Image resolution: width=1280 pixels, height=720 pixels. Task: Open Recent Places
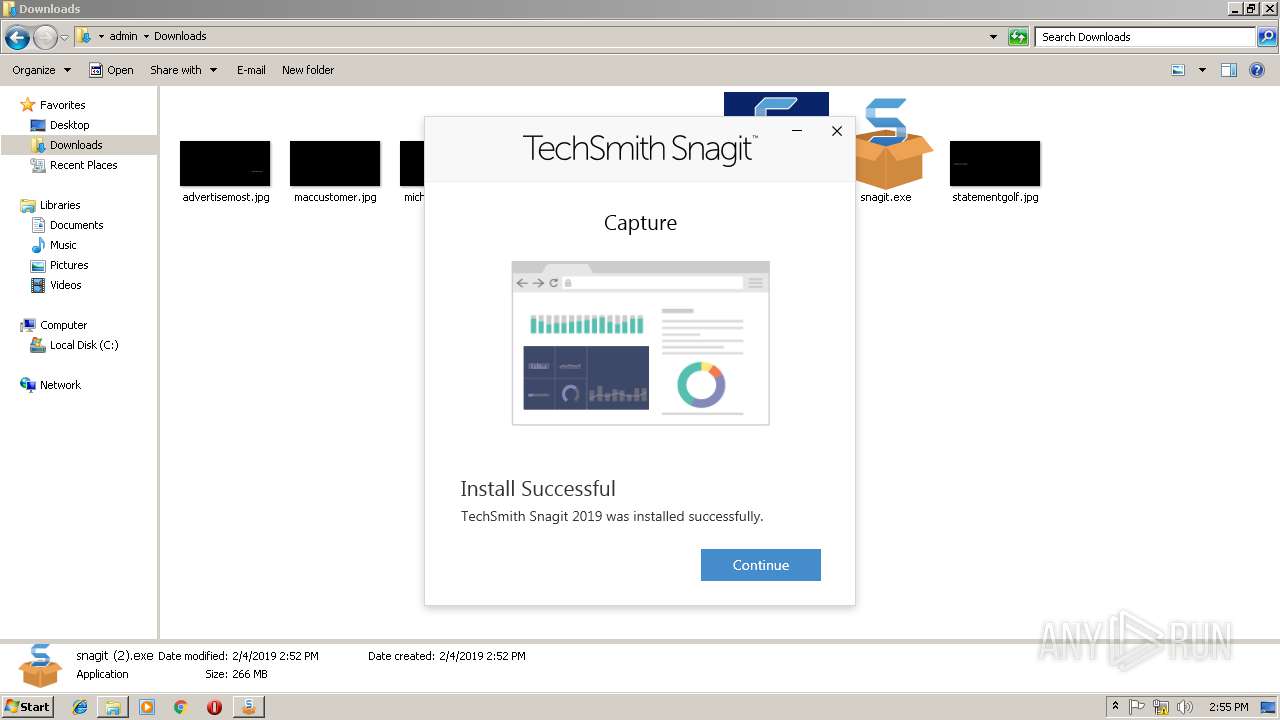coord(83,165)
